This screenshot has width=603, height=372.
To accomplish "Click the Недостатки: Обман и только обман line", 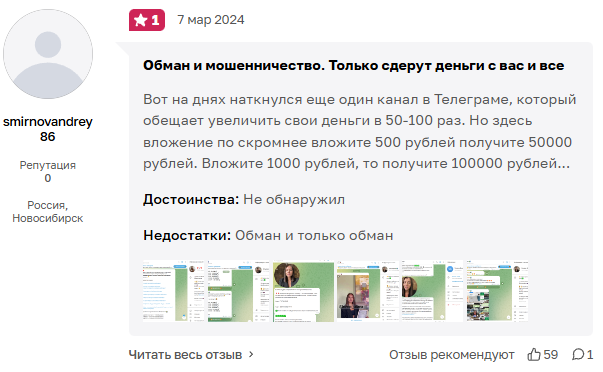I will (x=268, y=235).
